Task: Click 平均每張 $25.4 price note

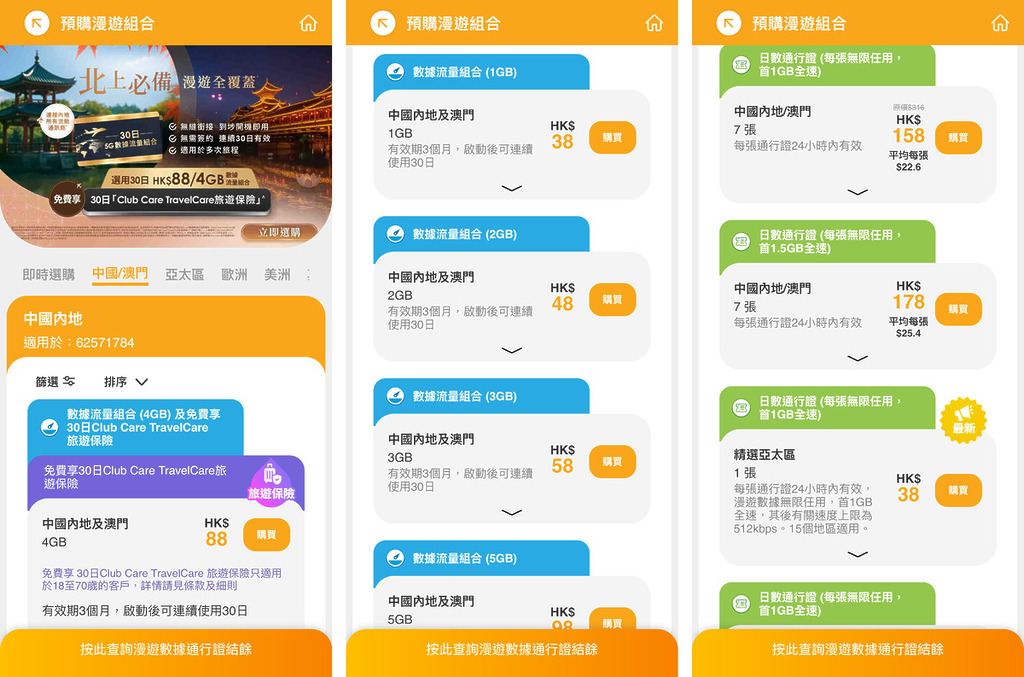Action: coord(908,327)
